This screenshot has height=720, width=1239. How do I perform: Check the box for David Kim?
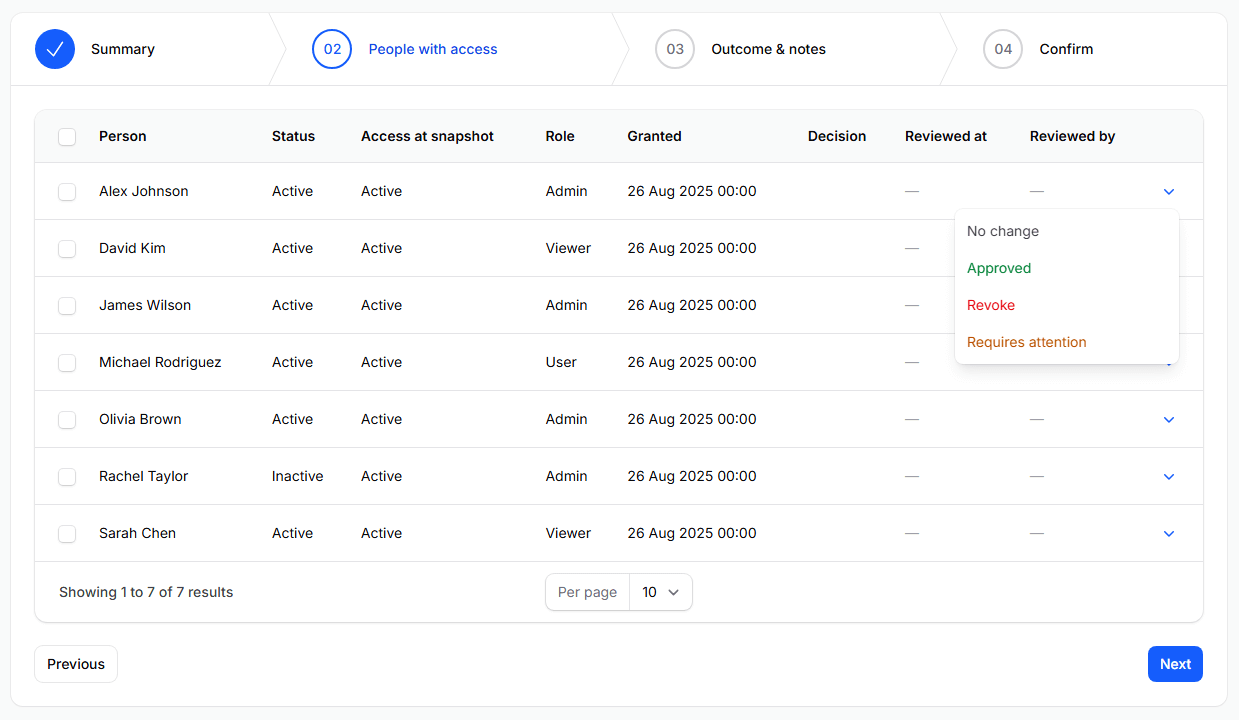click(x=67, y=249)
